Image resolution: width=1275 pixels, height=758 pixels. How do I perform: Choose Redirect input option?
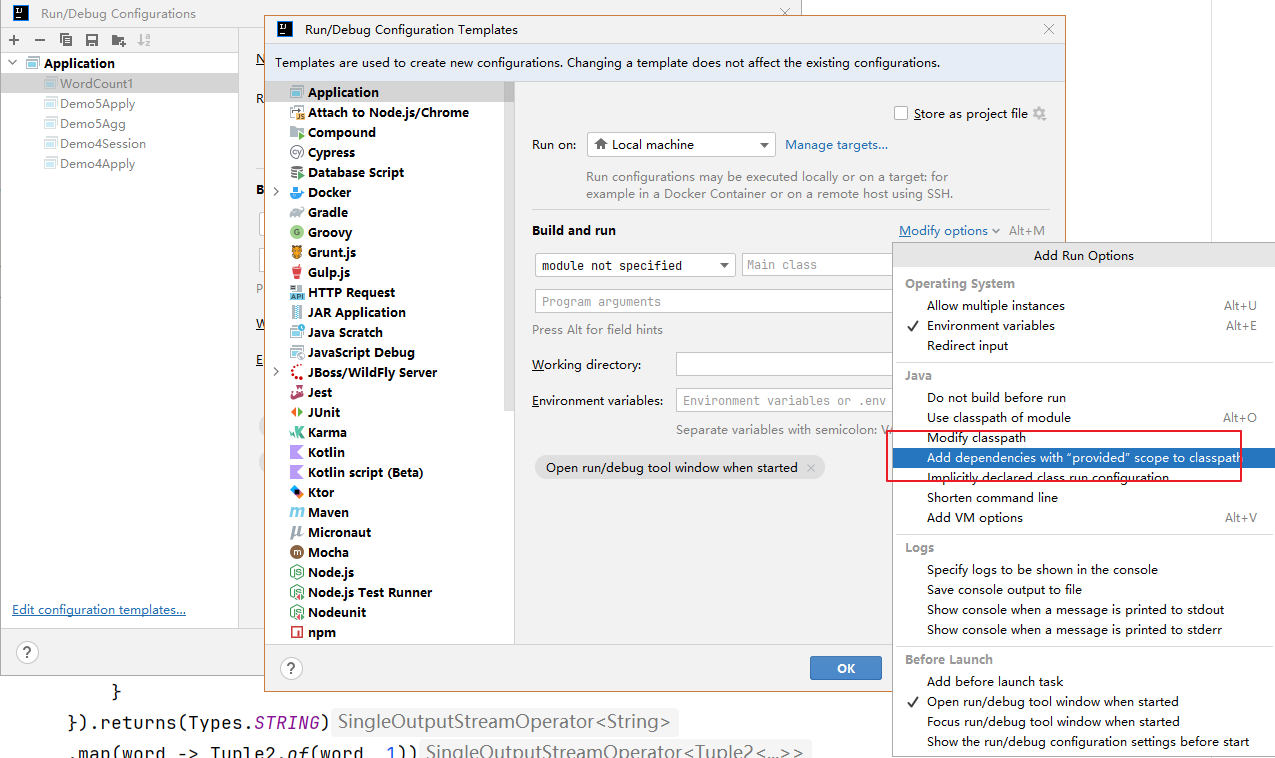click(1083, 346)
